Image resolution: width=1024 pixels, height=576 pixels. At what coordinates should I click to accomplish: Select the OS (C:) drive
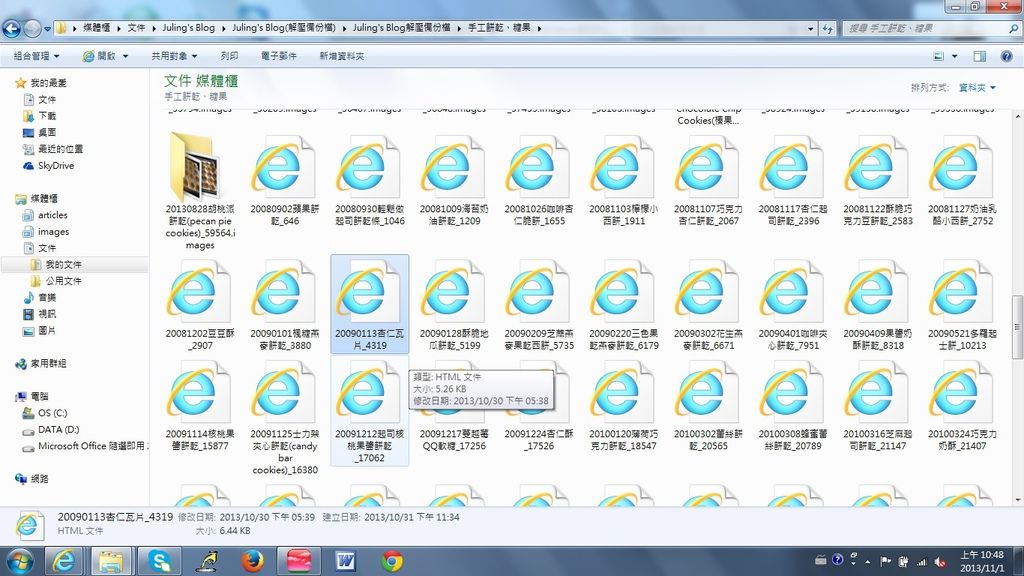point(52,413)
